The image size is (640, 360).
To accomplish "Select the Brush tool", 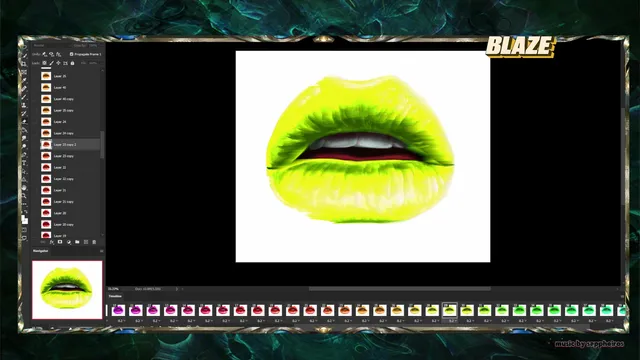I will click(24, 97).
